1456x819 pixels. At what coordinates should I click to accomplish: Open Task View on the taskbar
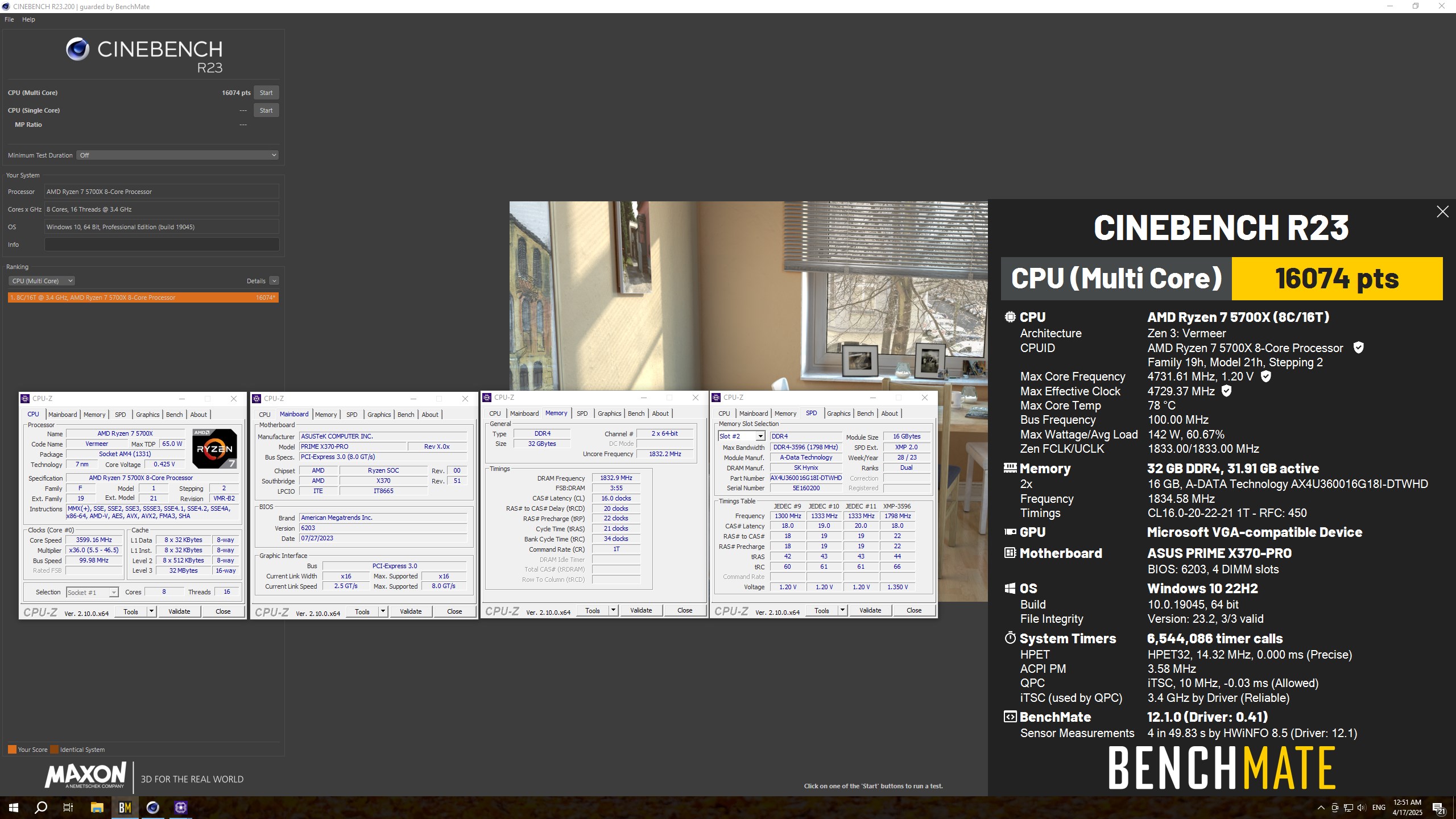68,808
